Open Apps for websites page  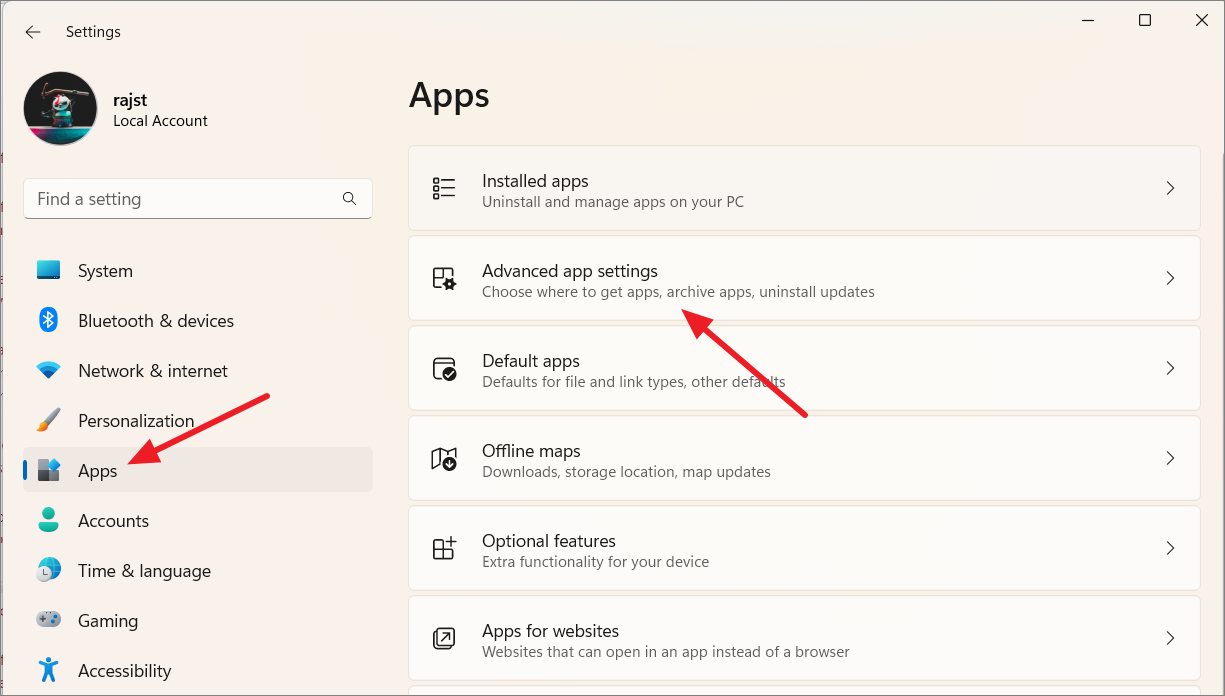coord(804,638)
